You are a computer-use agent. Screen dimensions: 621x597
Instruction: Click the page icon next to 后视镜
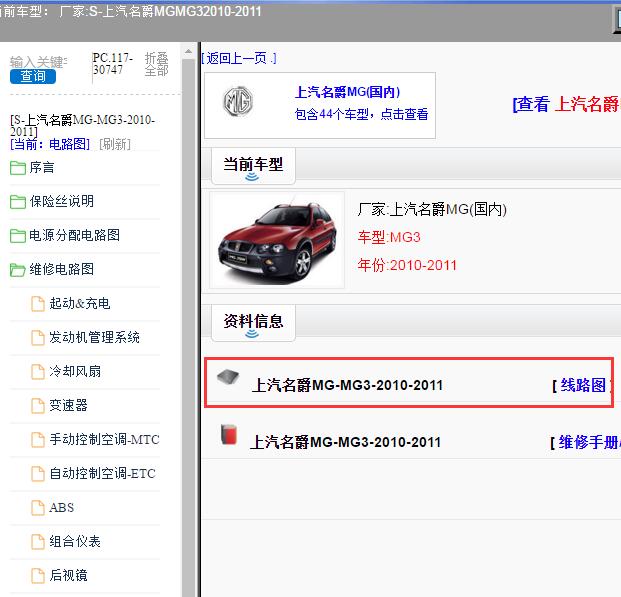click(x=38, y=576)
